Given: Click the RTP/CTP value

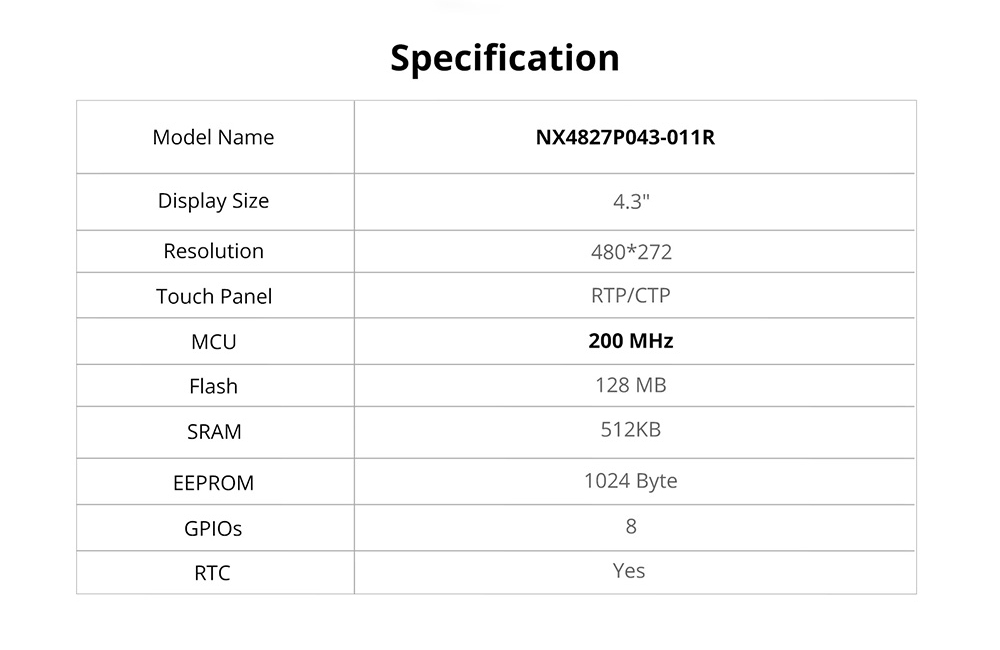Looking at the screenshot, I should pos(631,296).
